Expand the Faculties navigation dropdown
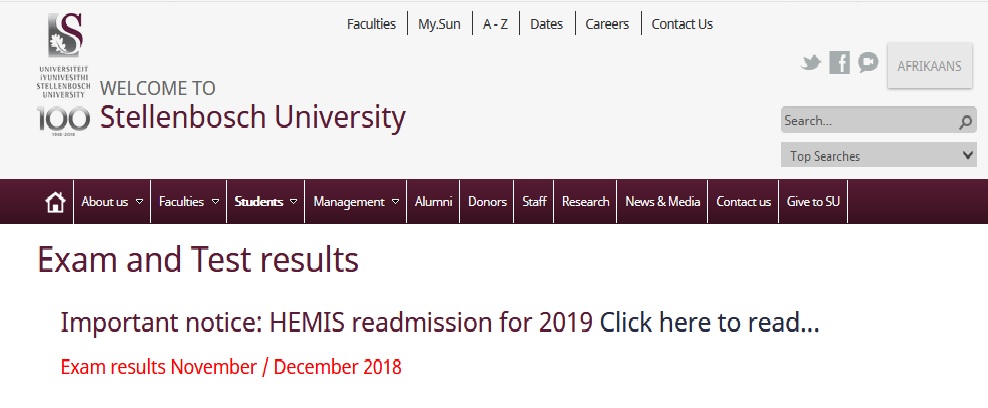Viewport: 988px width, 408px height. point(189,202)
